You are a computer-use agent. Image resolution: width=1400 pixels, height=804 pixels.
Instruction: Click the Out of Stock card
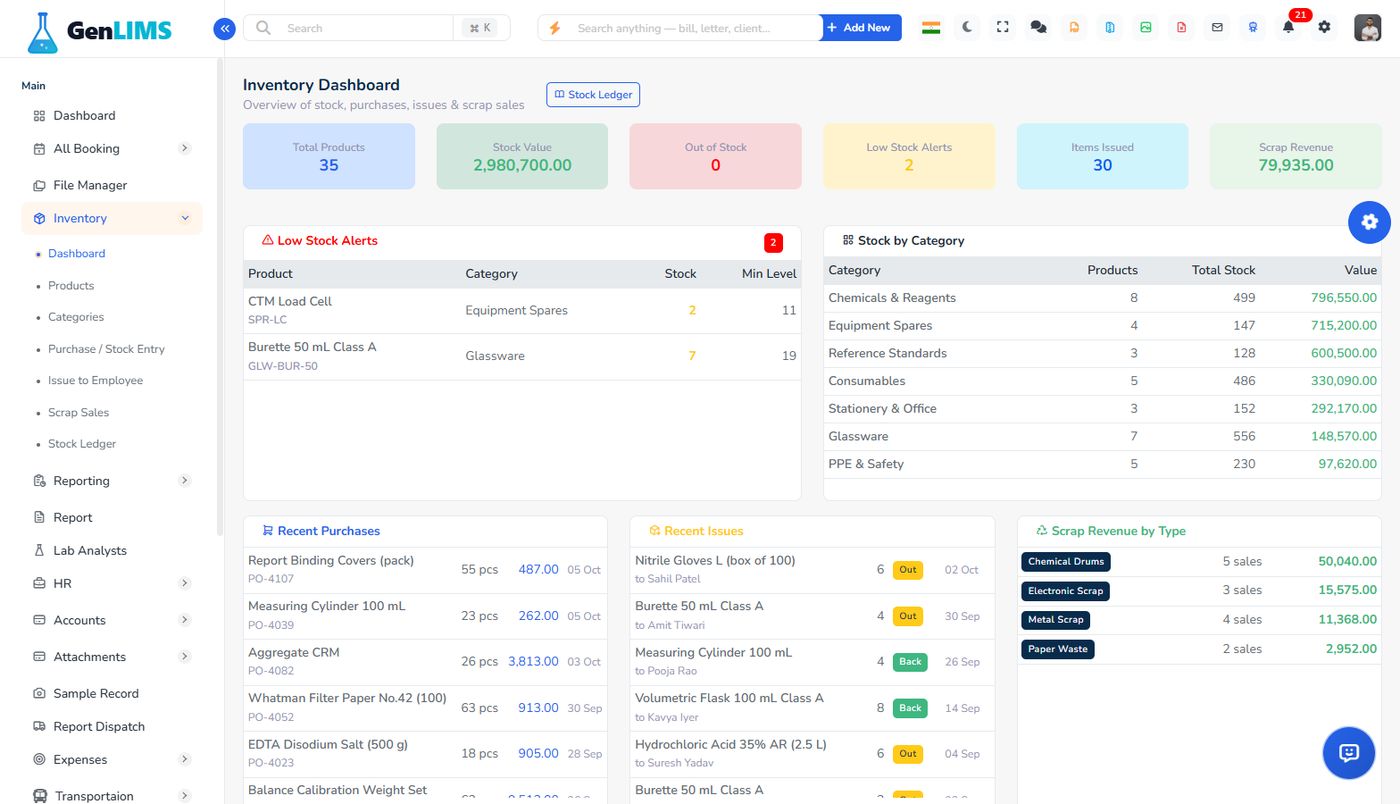715,156
